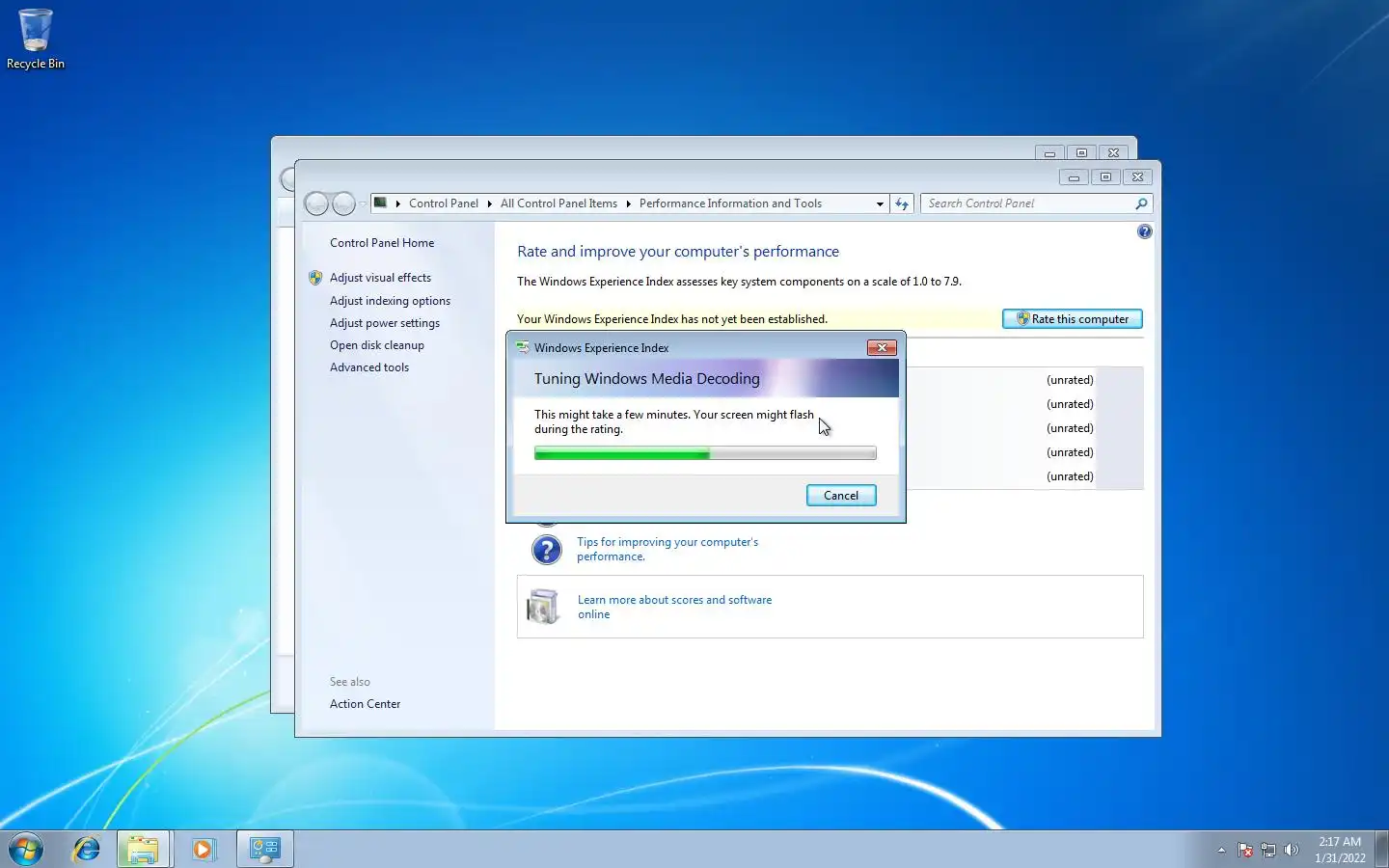Viewport: 1389px width, 868px height.
Task: Expand the arrow before Control Panel breadcrumb
Action: click(x=398, y=203)
